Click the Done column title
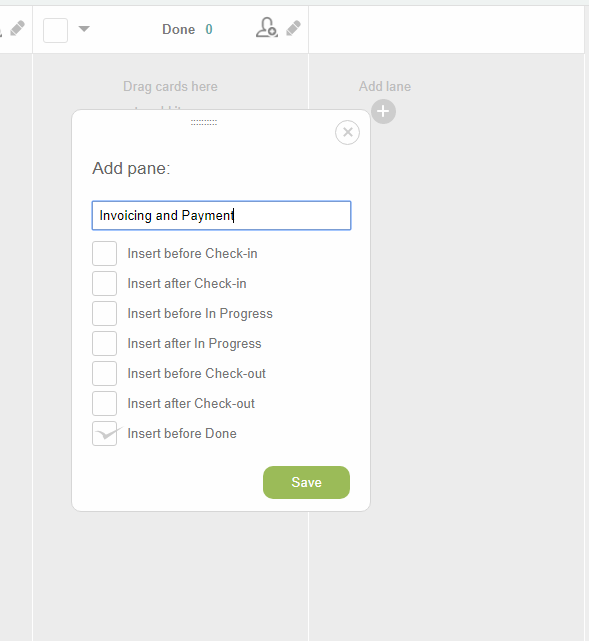Viewport: 589px width, 641px height. coord(179,29)
